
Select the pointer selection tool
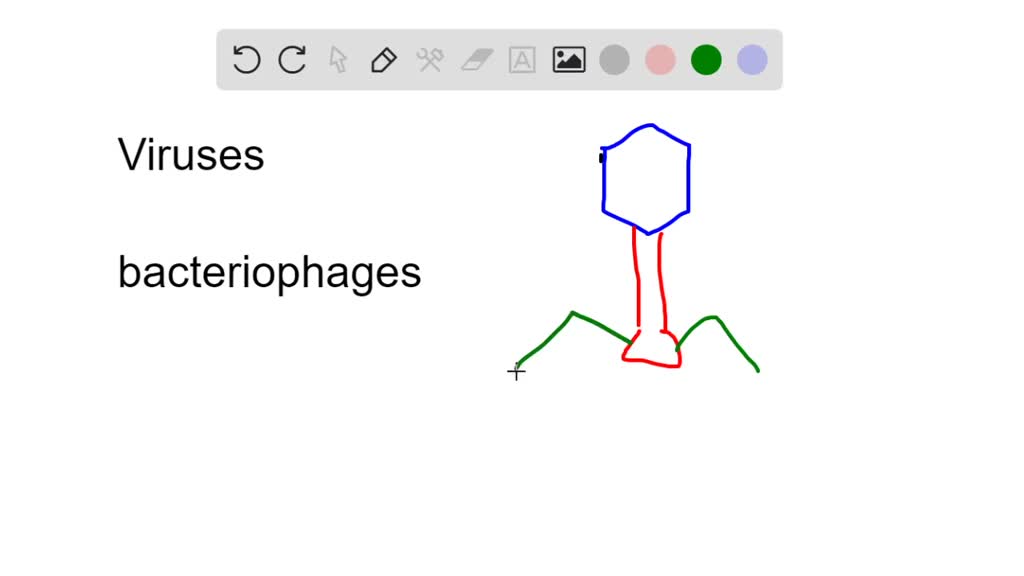pyautogui.click(x=338, y=59)
